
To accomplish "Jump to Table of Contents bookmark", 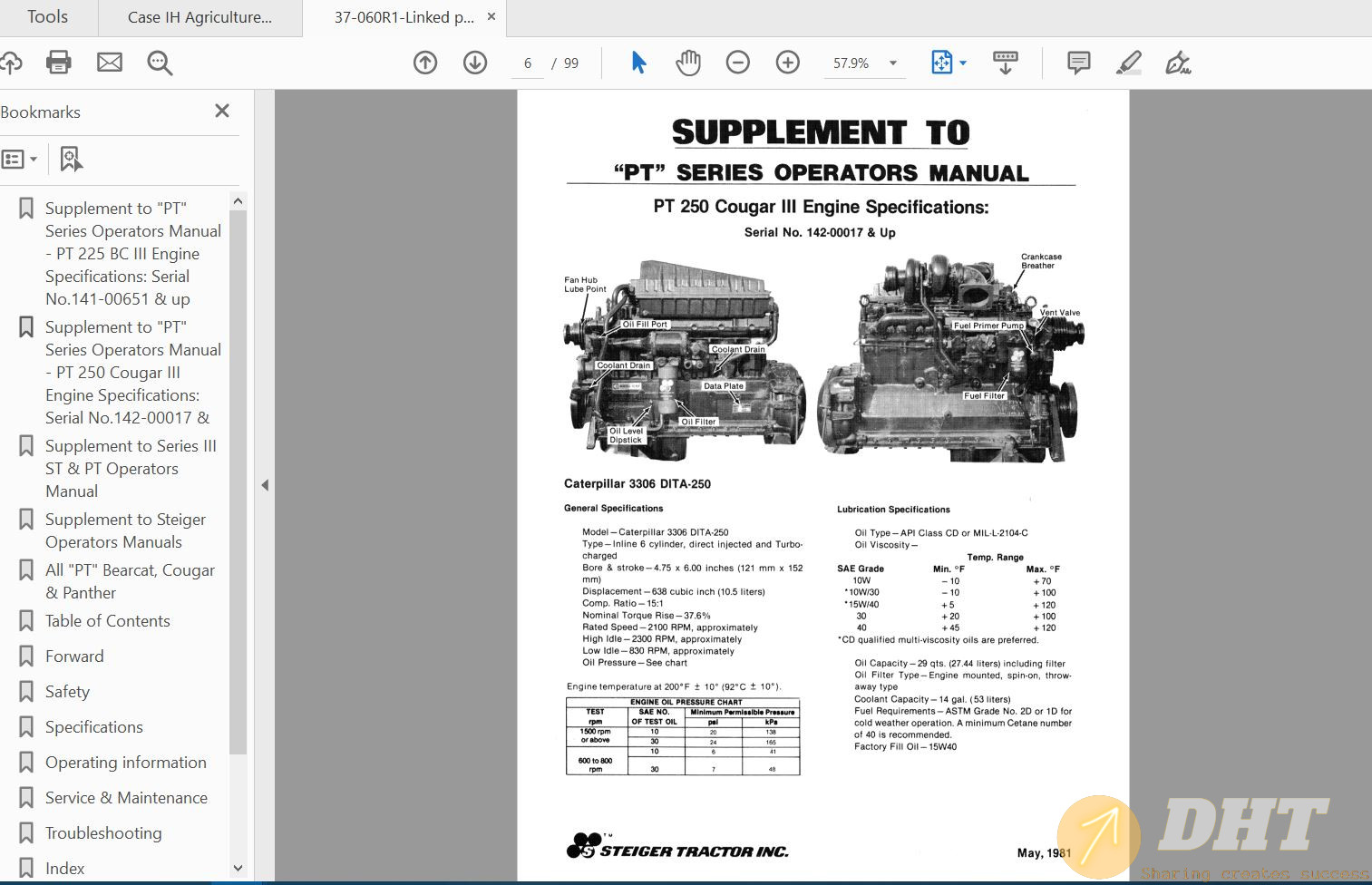I will tap(108, 621).
